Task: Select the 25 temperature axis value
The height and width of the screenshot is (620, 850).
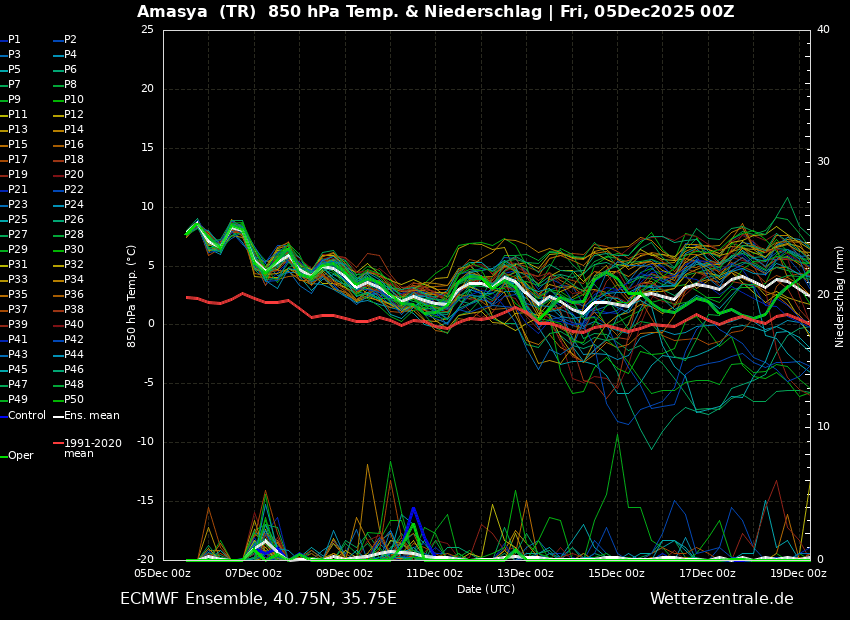Action: pyautogui.click(x=147, y=30)
